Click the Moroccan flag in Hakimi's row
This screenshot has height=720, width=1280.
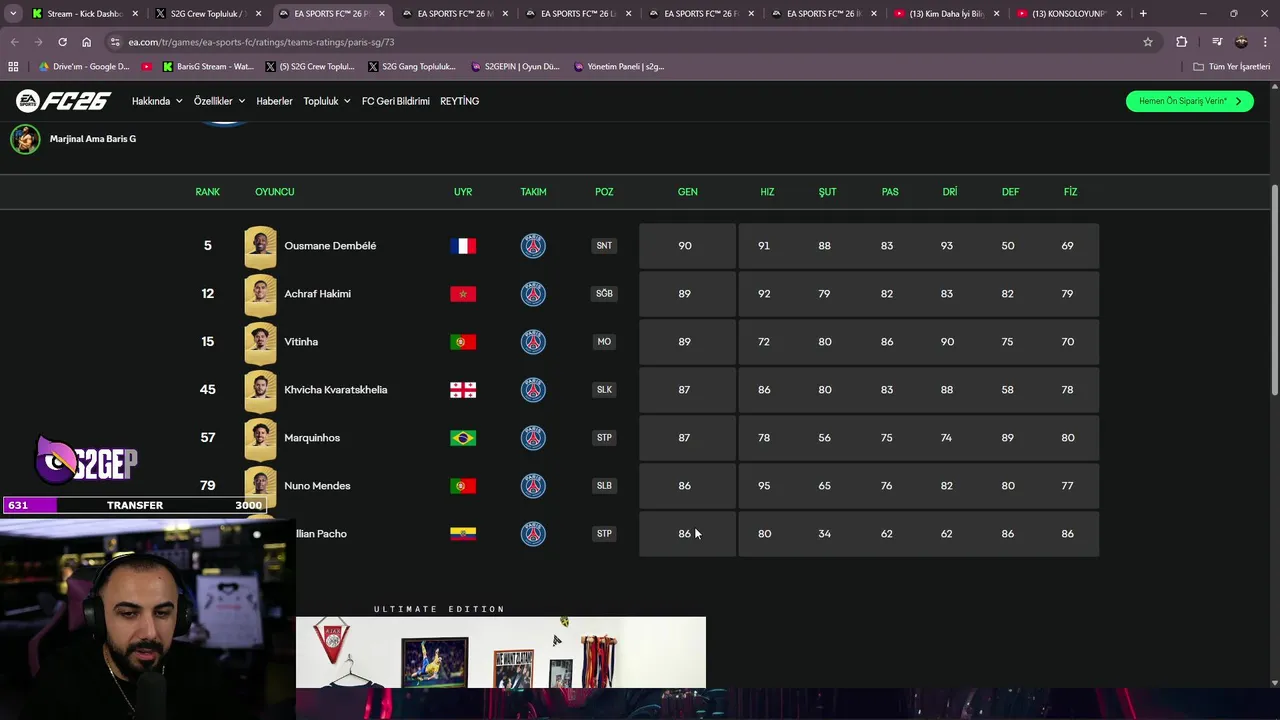click(x=463, y=294)
